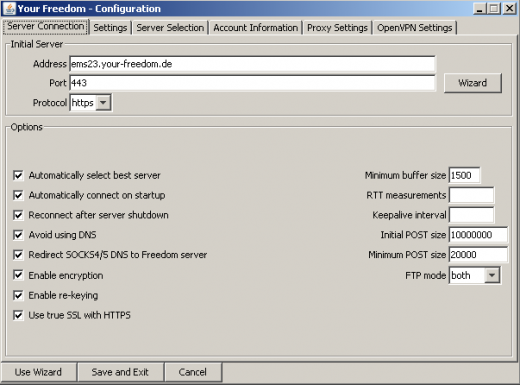Edit the Minimum POST size field
520x385 pixels.
478,255
